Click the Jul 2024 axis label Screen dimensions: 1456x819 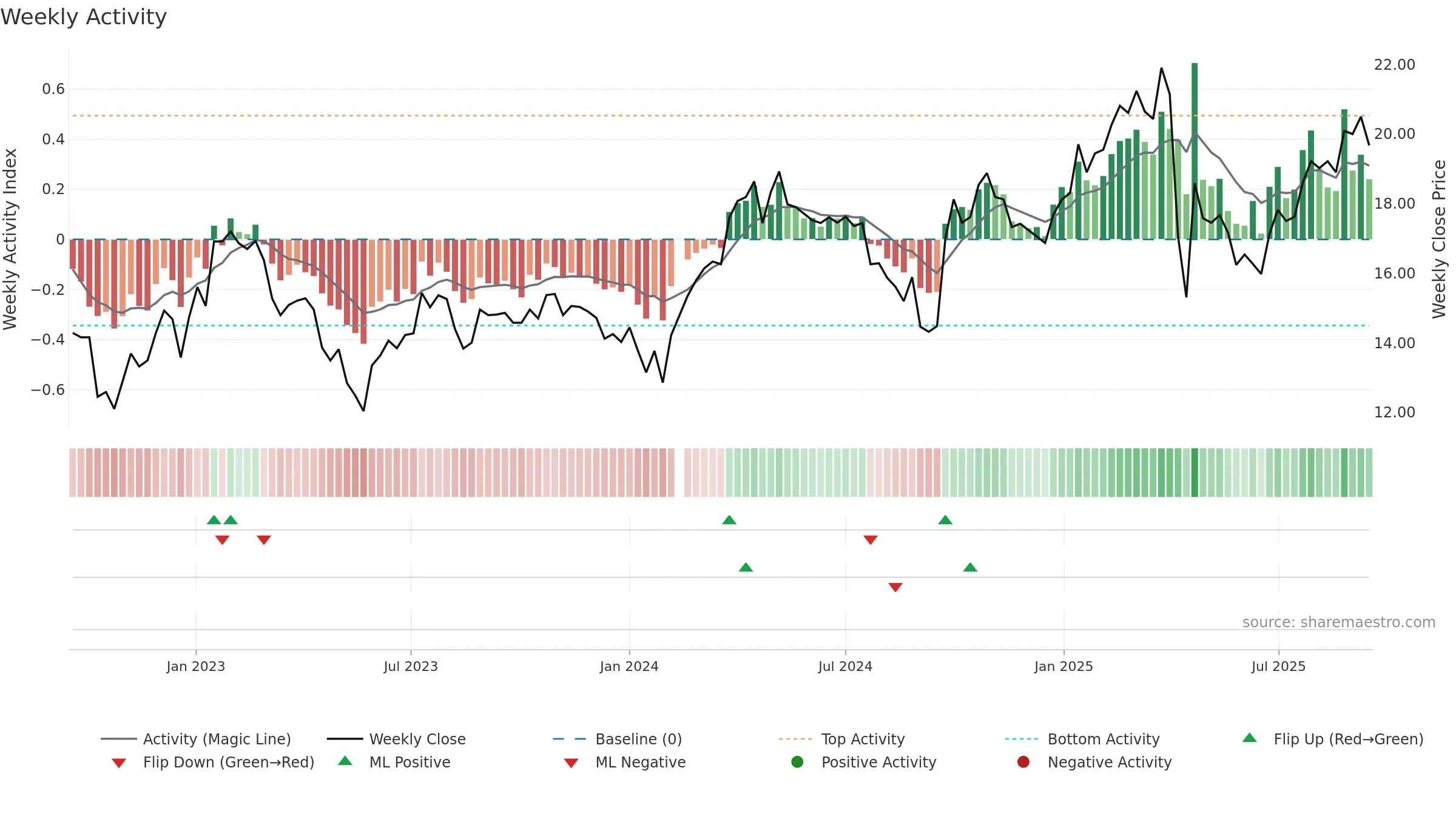[845, 667]
